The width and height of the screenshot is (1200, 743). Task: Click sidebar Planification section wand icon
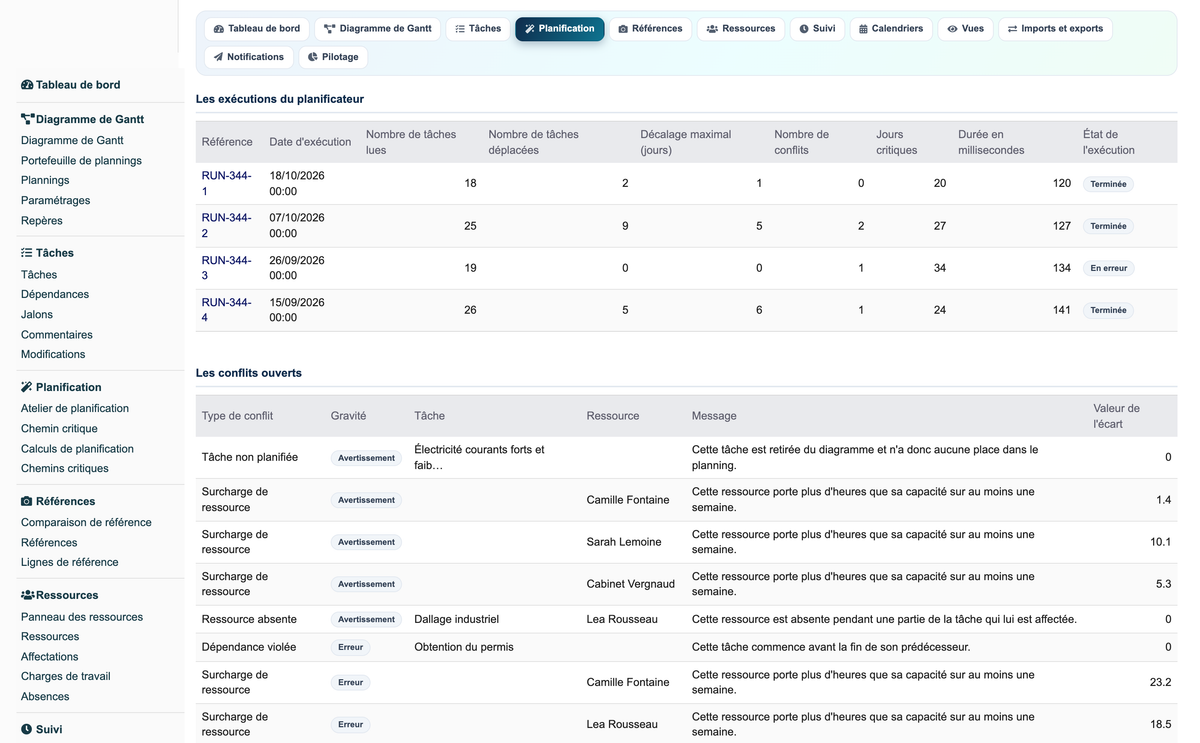coord(27,387)
